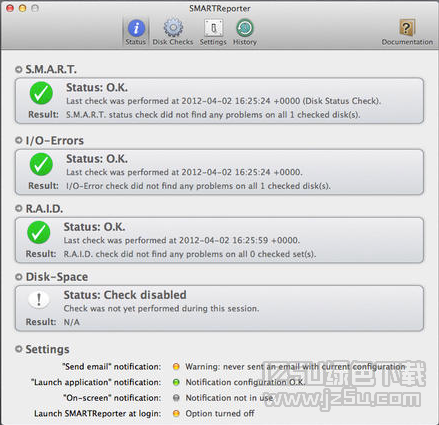Click the '"On-screen" notification:' label
Screen dimensions: 439x425
[x=112, y=398]
